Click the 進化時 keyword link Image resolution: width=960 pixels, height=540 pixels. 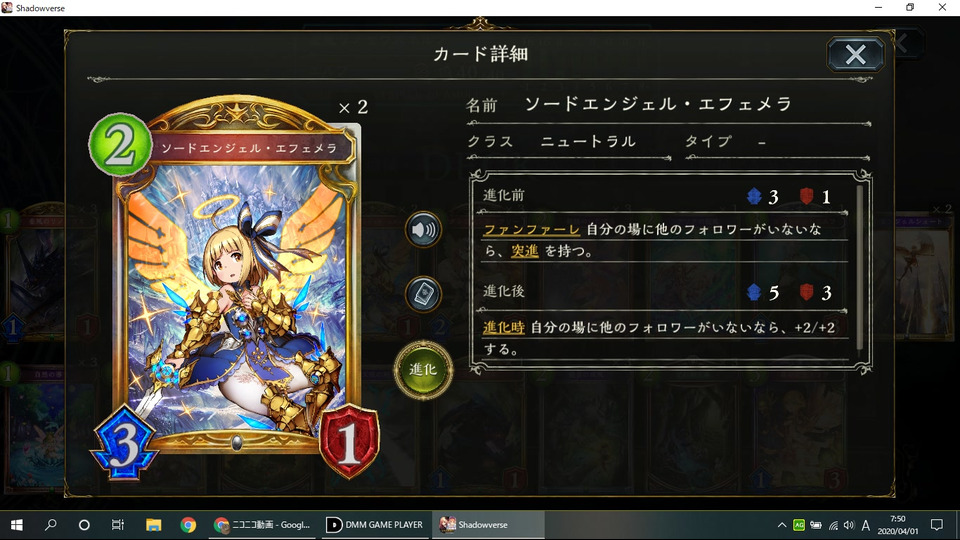point(503,328)
